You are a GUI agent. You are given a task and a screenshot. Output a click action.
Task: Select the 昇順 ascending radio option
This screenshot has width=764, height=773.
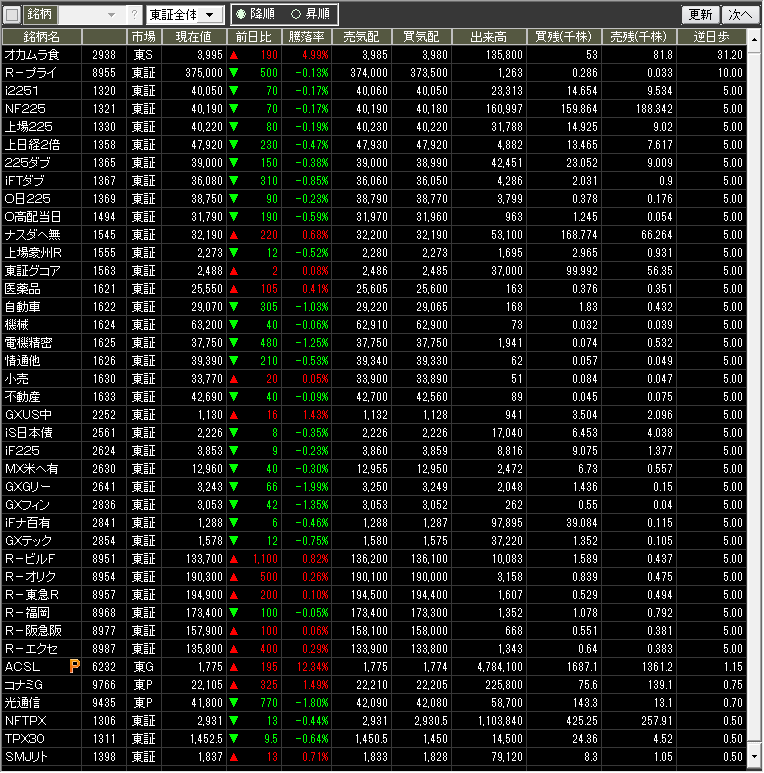[311, 14]
